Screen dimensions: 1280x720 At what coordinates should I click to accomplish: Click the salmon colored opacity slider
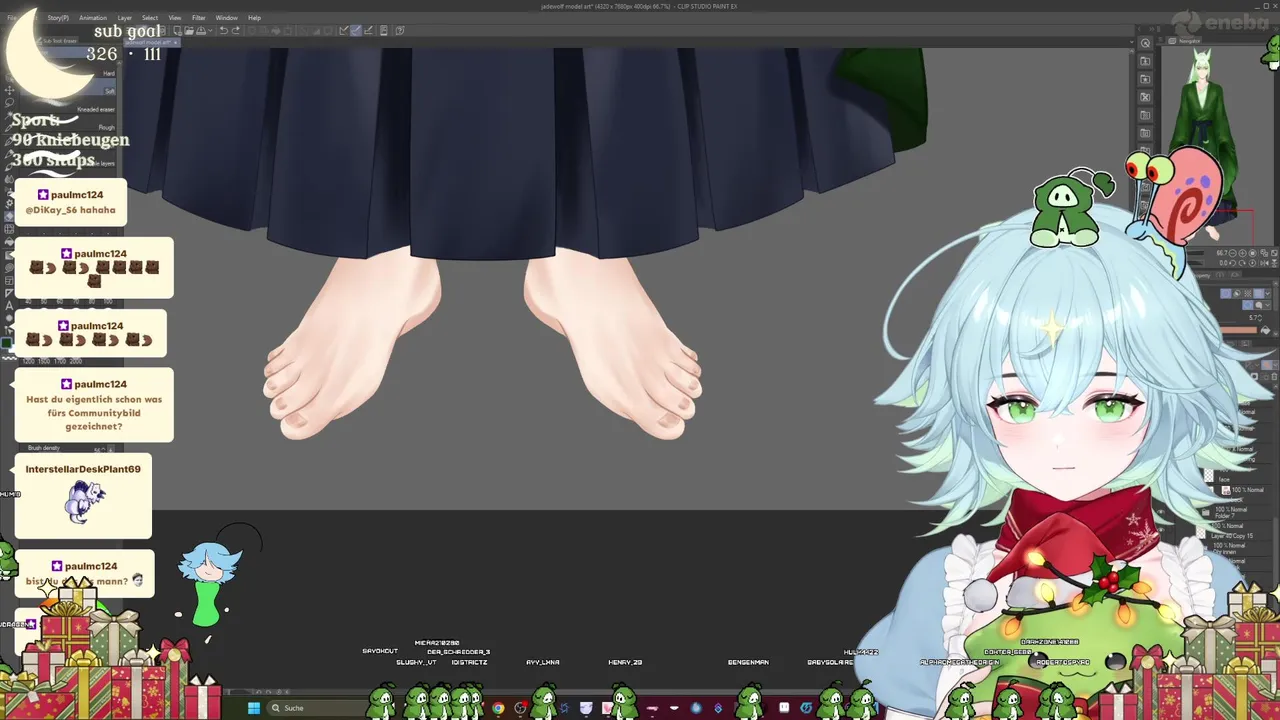[x=1239, y=330]
